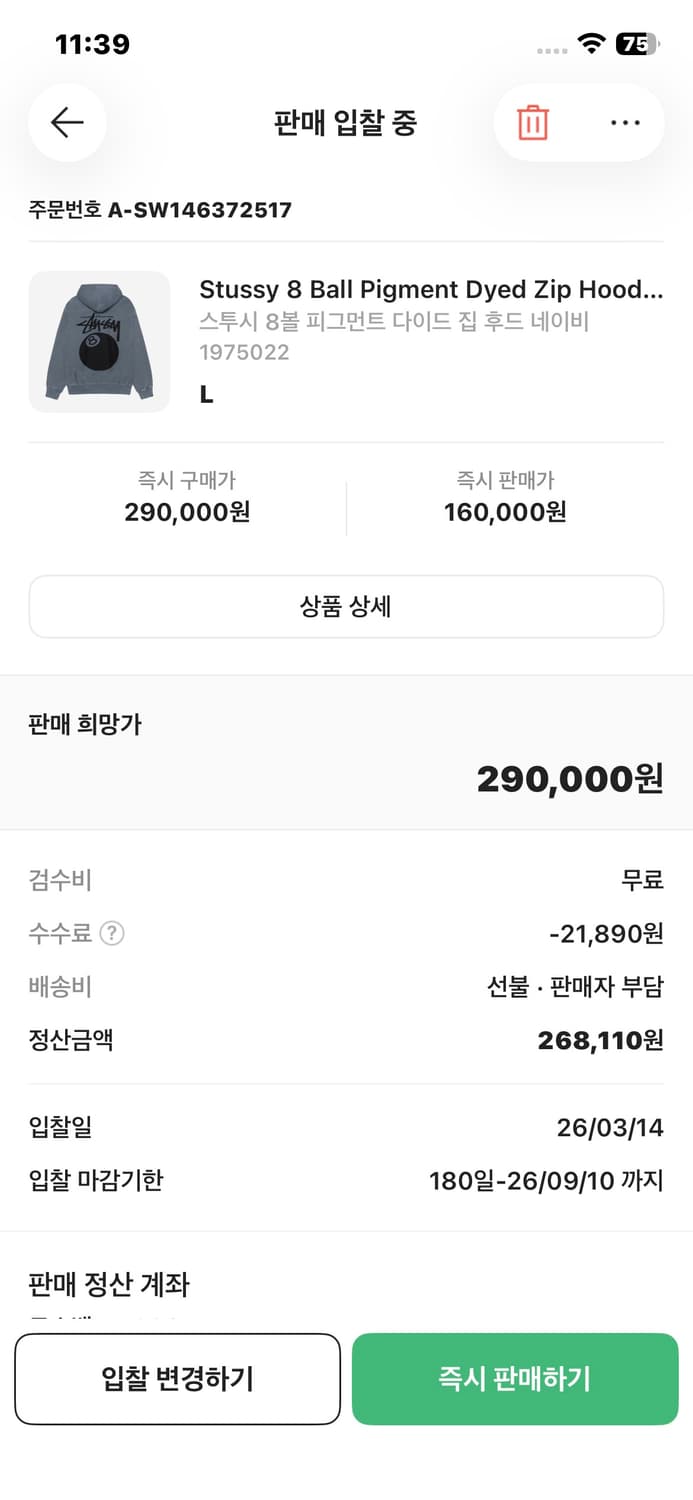Open the more options ellipsis icon
This screenshot has width=693, height=1500.
[x=624, y=122]
